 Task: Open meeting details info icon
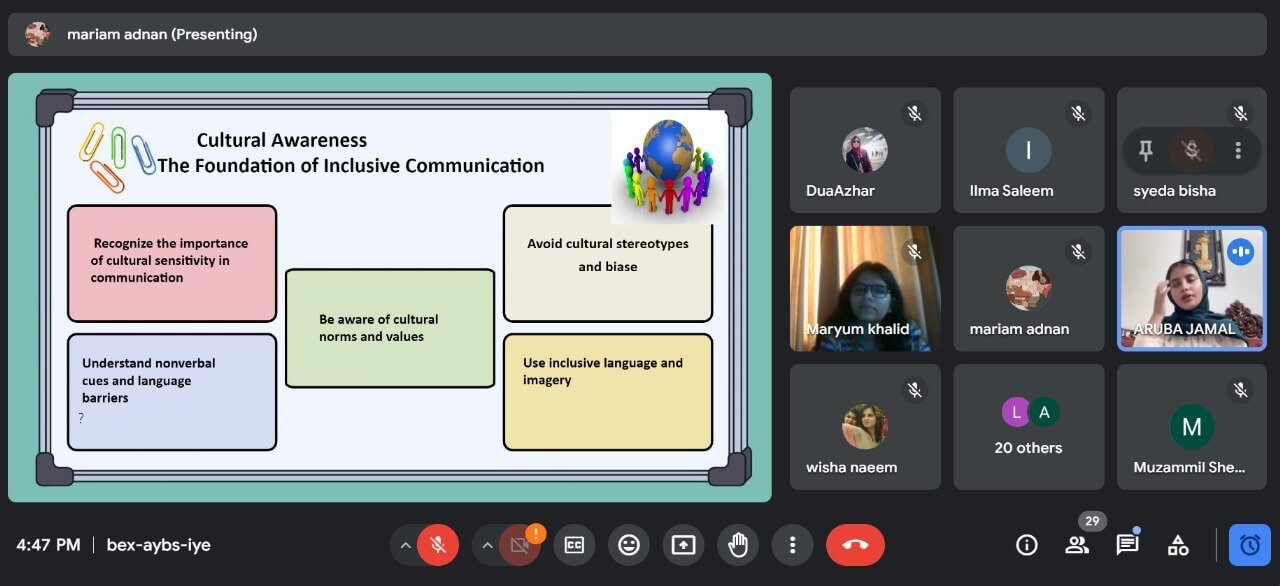[1026, 545]
